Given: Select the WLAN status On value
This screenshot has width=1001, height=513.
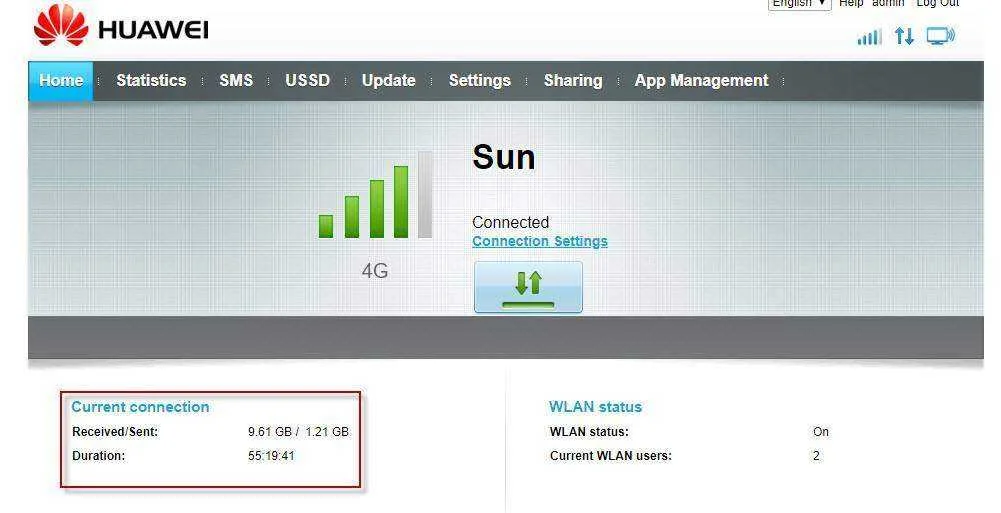Looking at the screenshot, I should click(x=821, y=432).
